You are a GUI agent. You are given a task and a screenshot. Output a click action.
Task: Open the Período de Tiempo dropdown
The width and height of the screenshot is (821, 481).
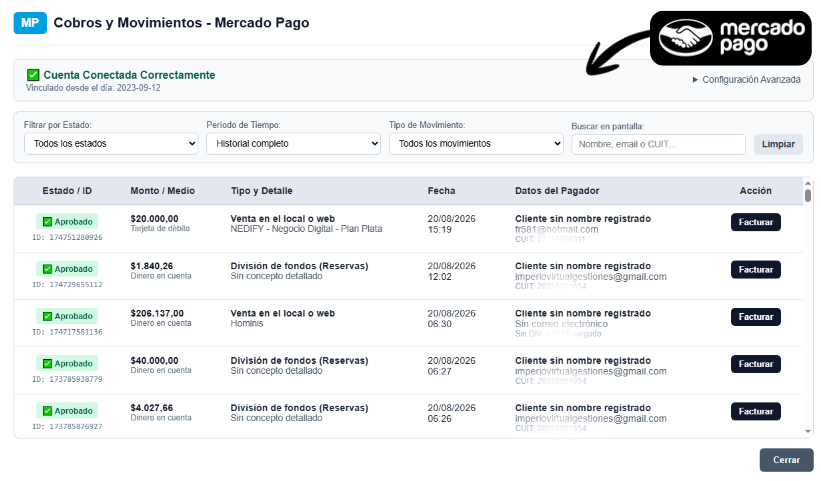(293, 143)
